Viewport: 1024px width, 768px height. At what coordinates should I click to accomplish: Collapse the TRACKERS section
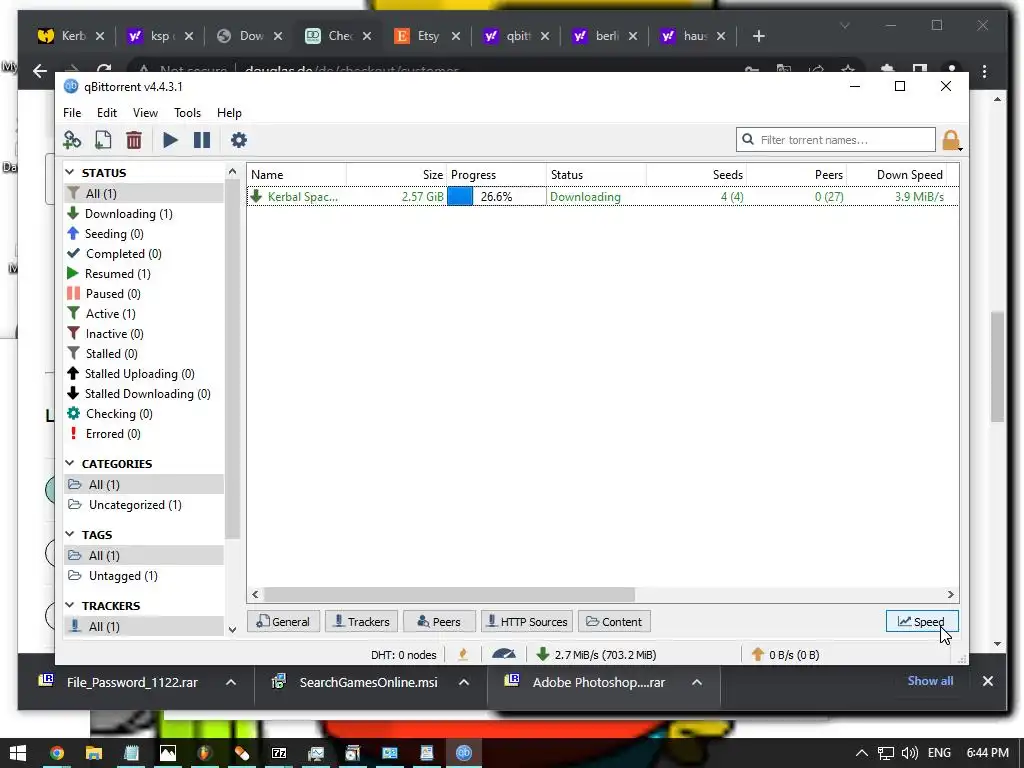[70, 605]
